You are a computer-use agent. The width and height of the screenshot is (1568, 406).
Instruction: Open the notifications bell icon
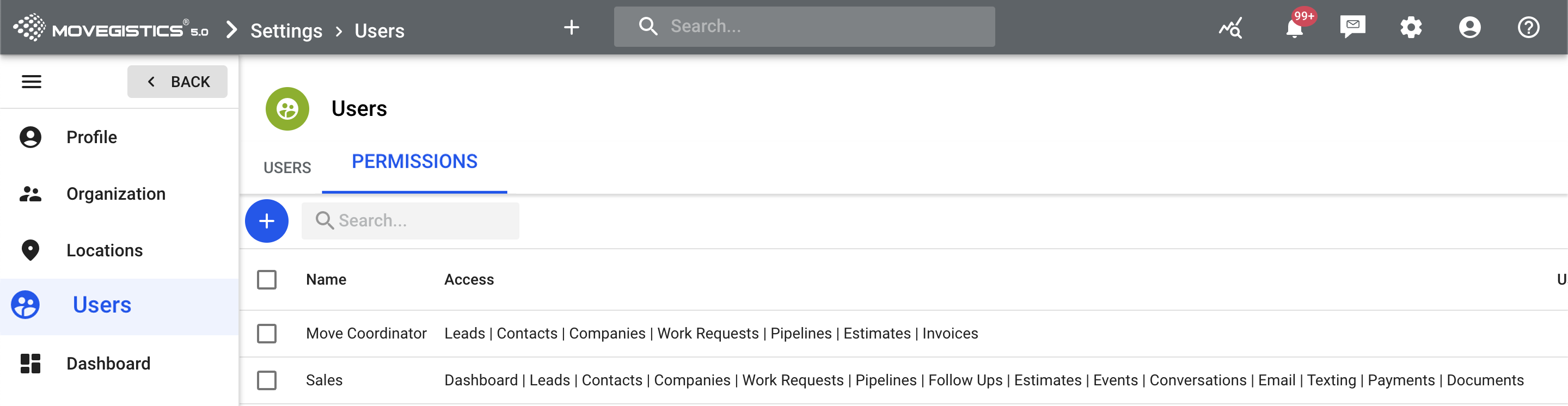point(1294,28)
